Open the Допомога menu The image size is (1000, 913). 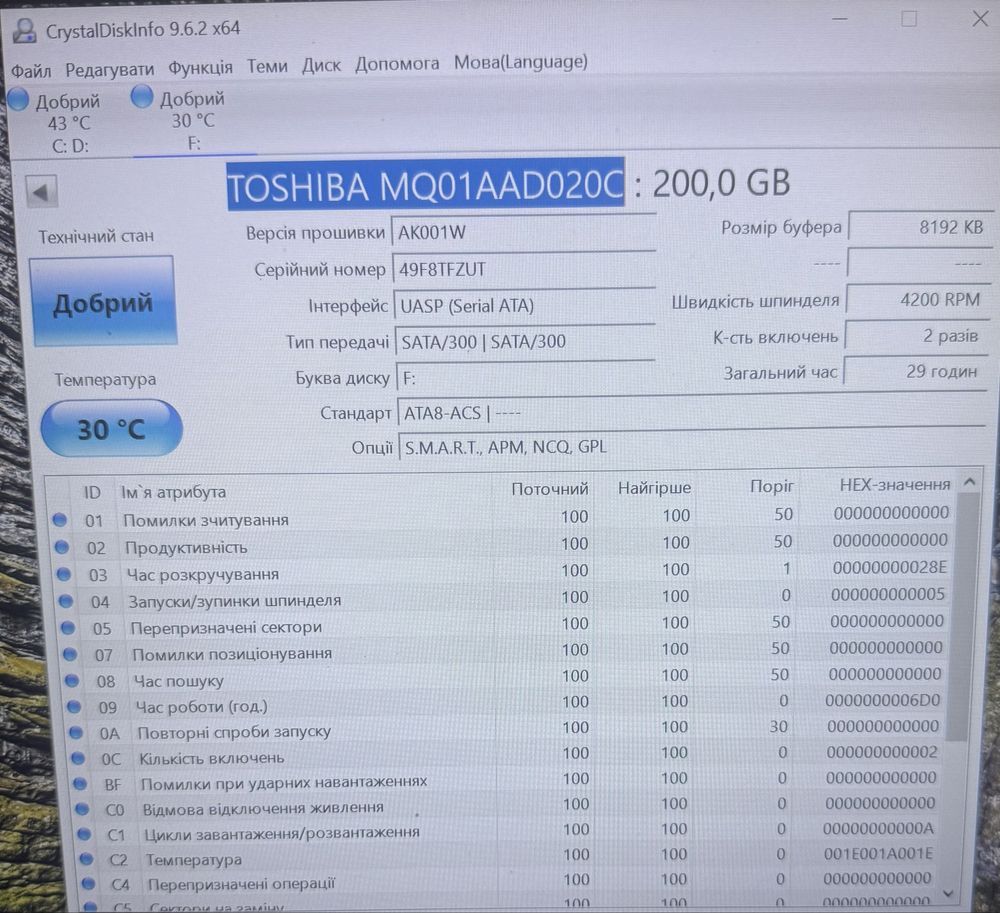click(397, 63)
